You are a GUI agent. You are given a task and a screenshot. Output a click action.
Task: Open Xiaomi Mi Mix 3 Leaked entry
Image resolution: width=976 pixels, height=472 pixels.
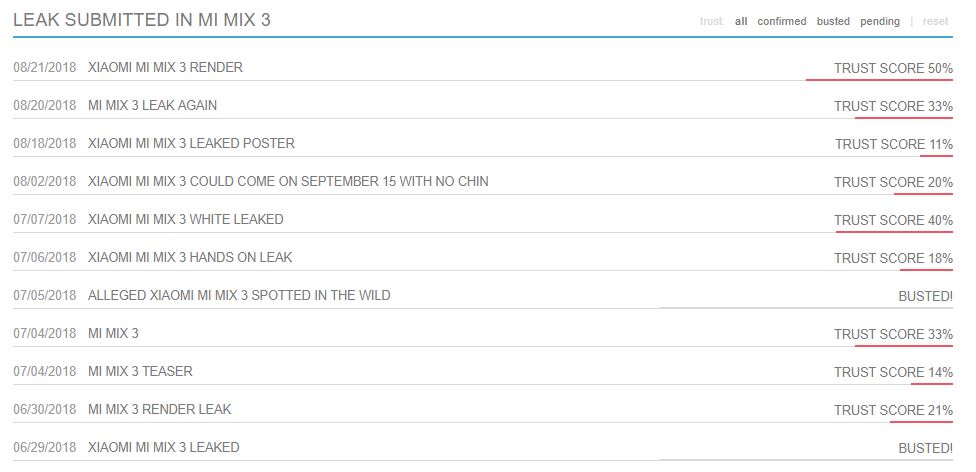pos(163,448)
